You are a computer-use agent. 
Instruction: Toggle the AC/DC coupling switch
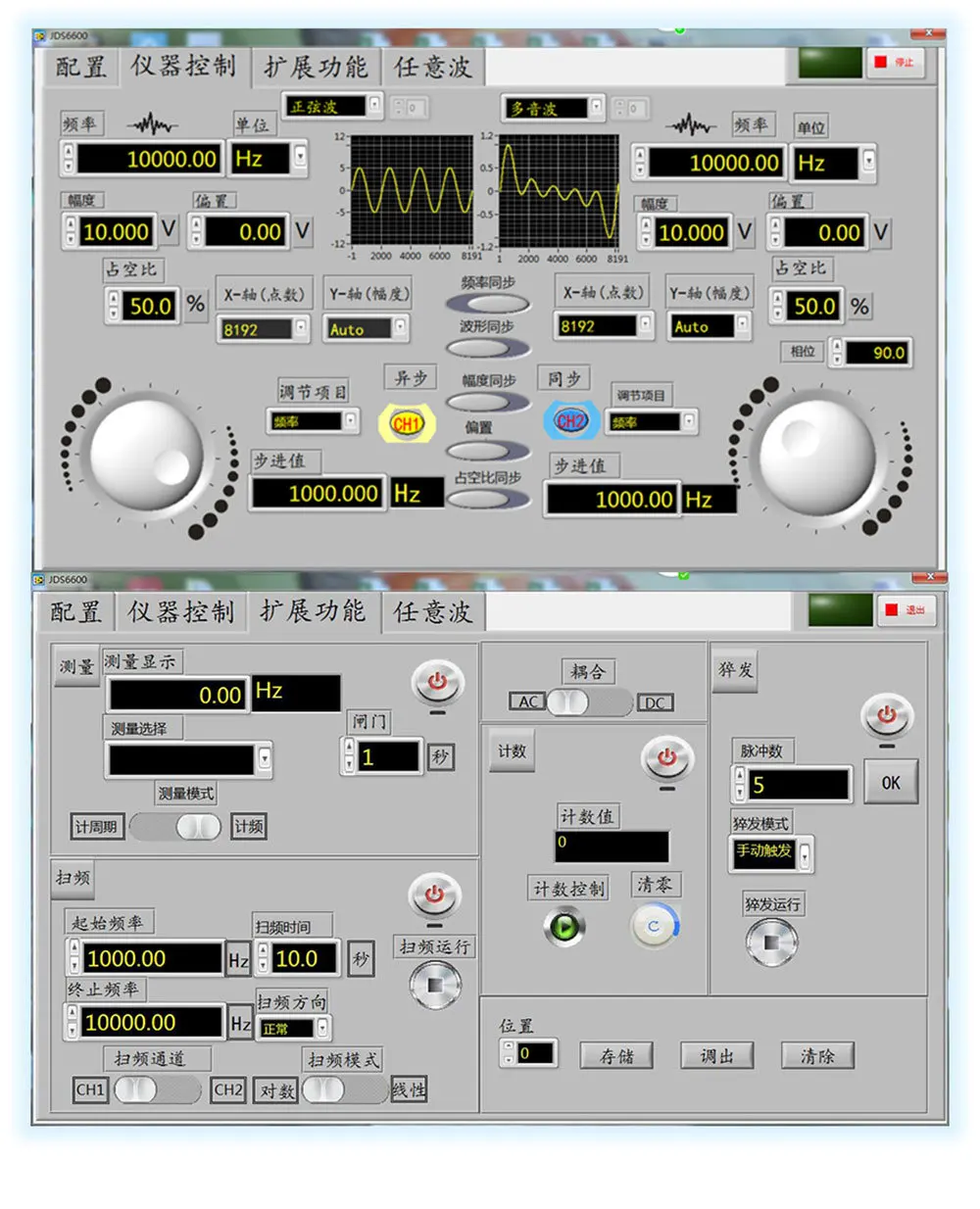pos(588,702)
